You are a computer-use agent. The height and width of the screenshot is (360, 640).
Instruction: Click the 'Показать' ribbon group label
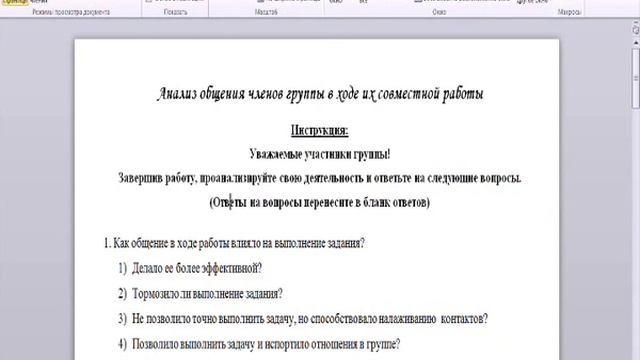(x=176, y=12)
